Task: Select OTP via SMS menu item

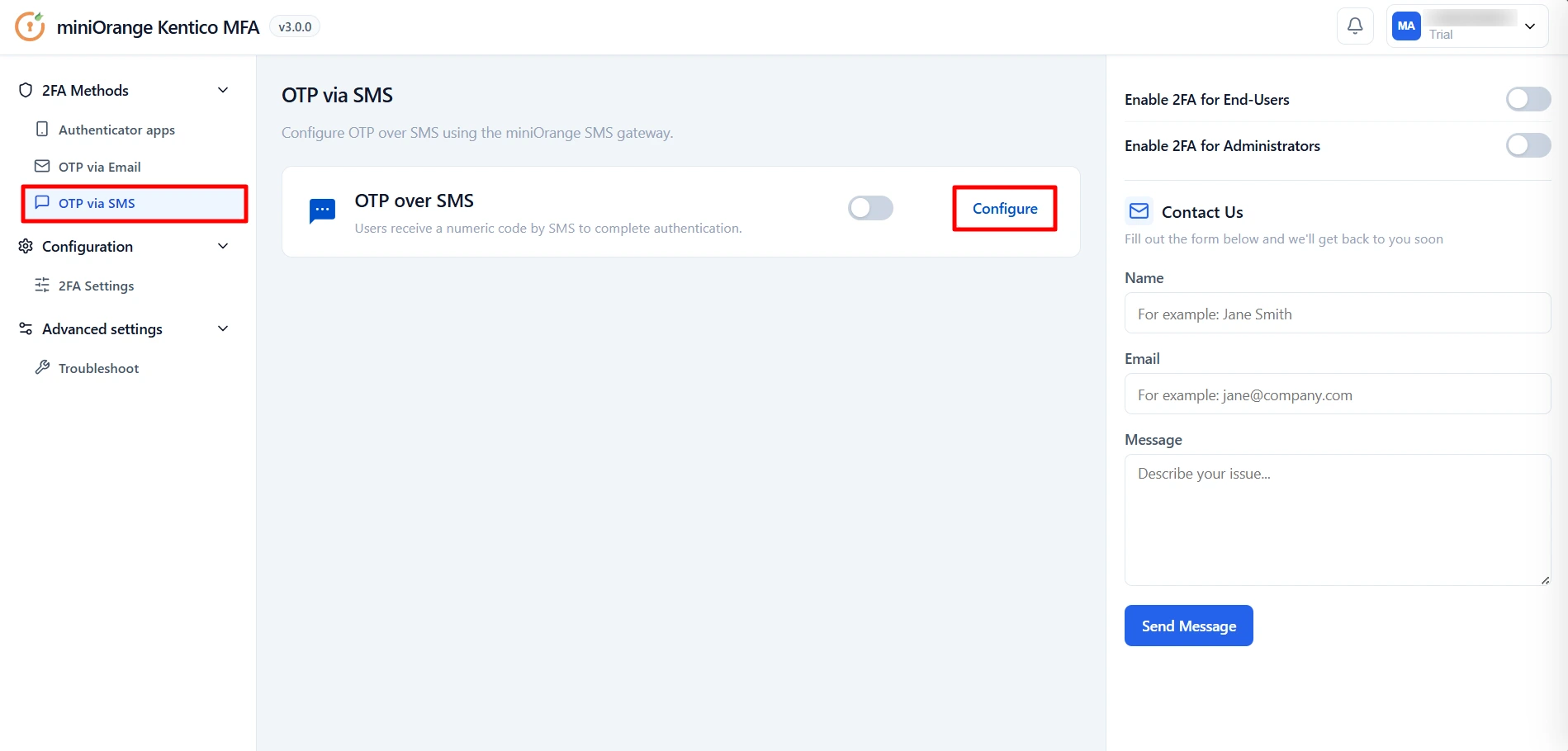Action: [135, 203]
